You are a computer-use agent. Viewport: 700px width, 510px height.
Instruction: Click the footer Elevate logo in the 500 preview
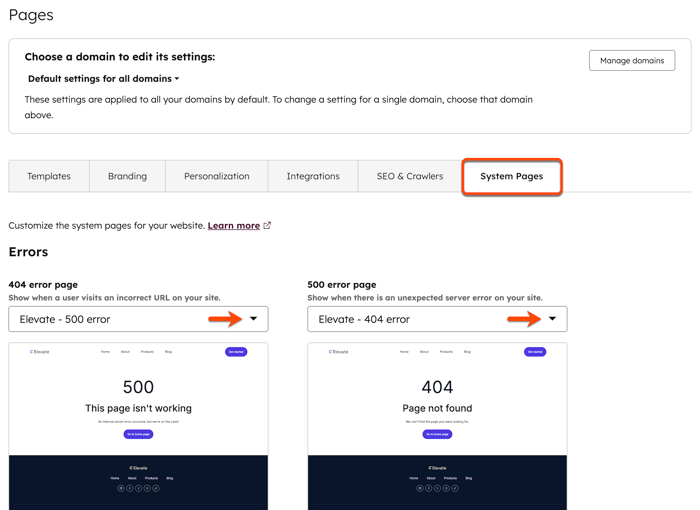[138, 468]
